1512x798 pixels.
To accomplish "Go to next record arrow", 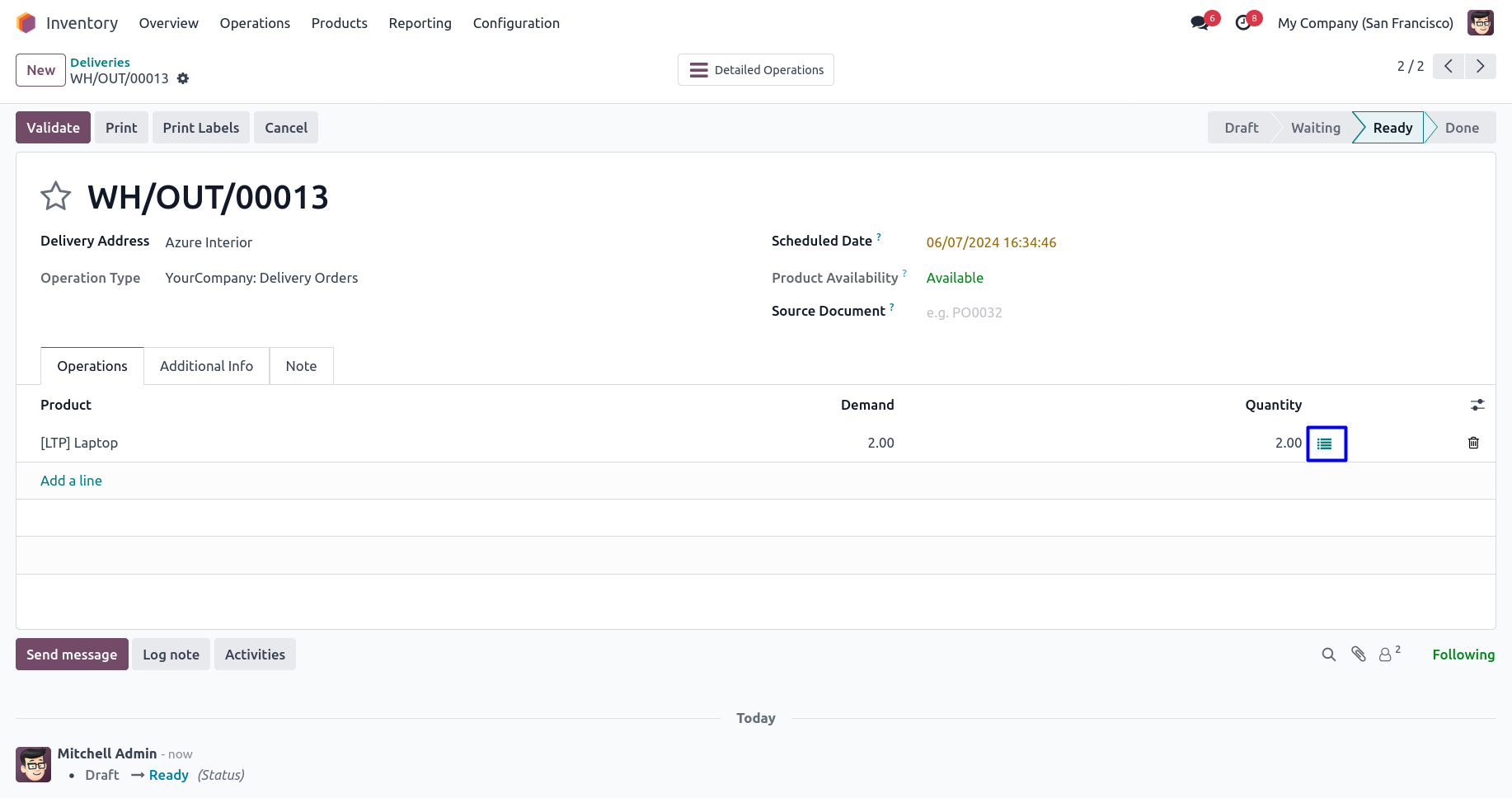I will coord(1480,67).
